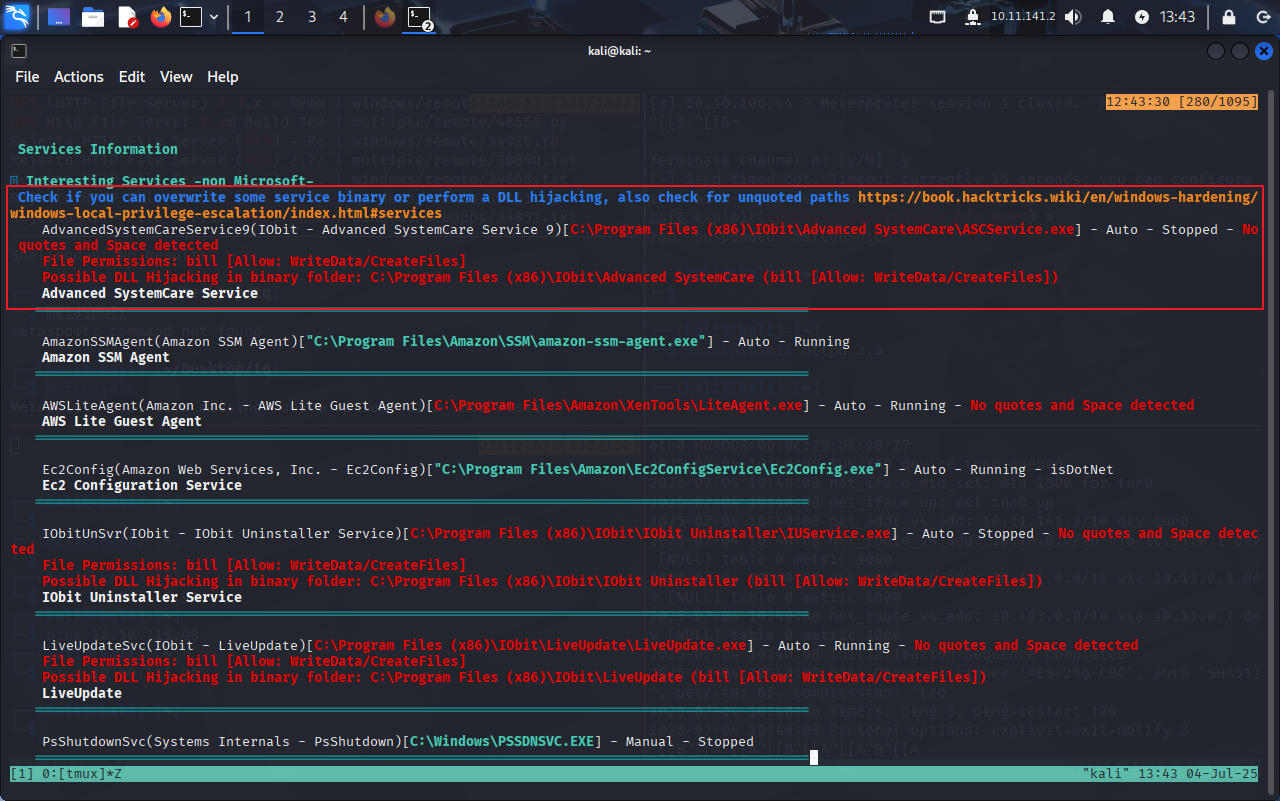Click 'Interesting Services -non Microsoft-' heading
The width and height of the screenshot is (1280, 801).
coord(170,181)
